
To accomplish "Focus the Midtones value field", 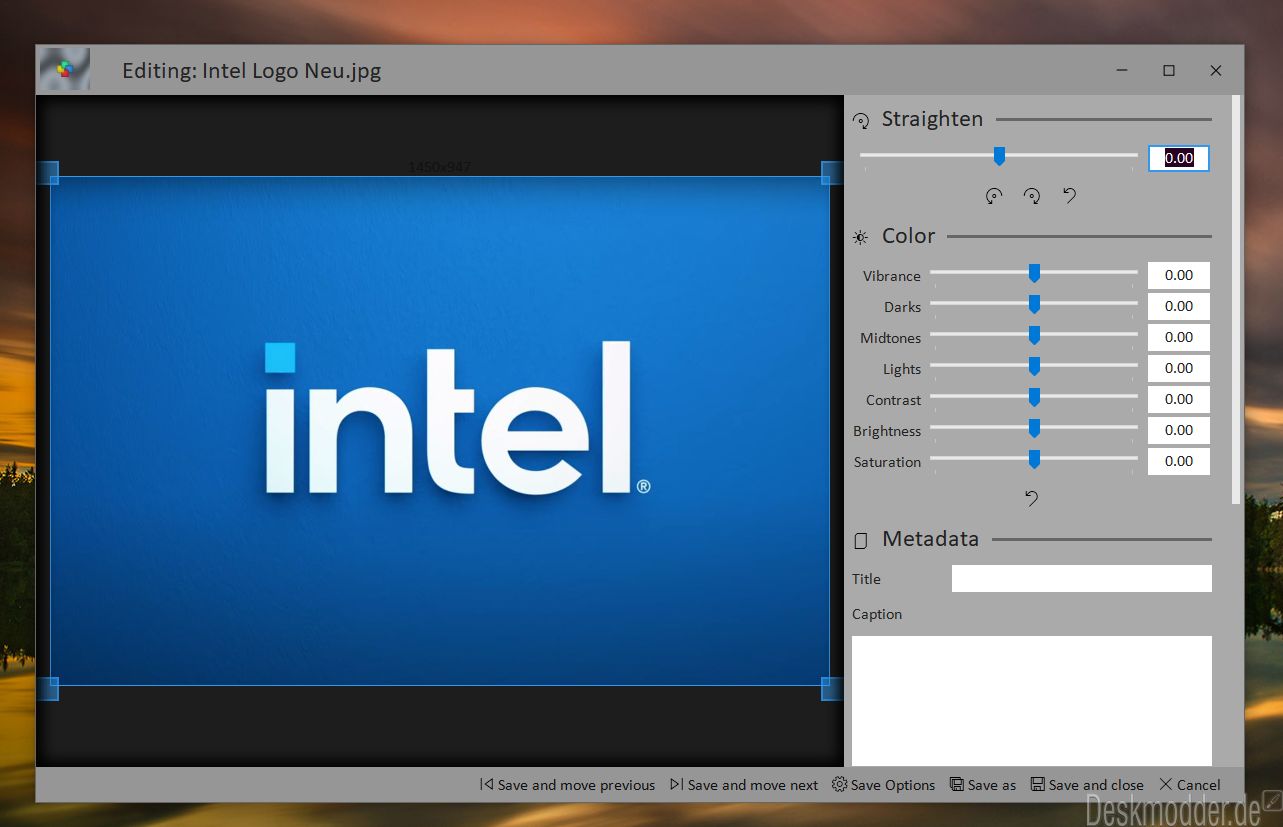I will pos(1179,337).
